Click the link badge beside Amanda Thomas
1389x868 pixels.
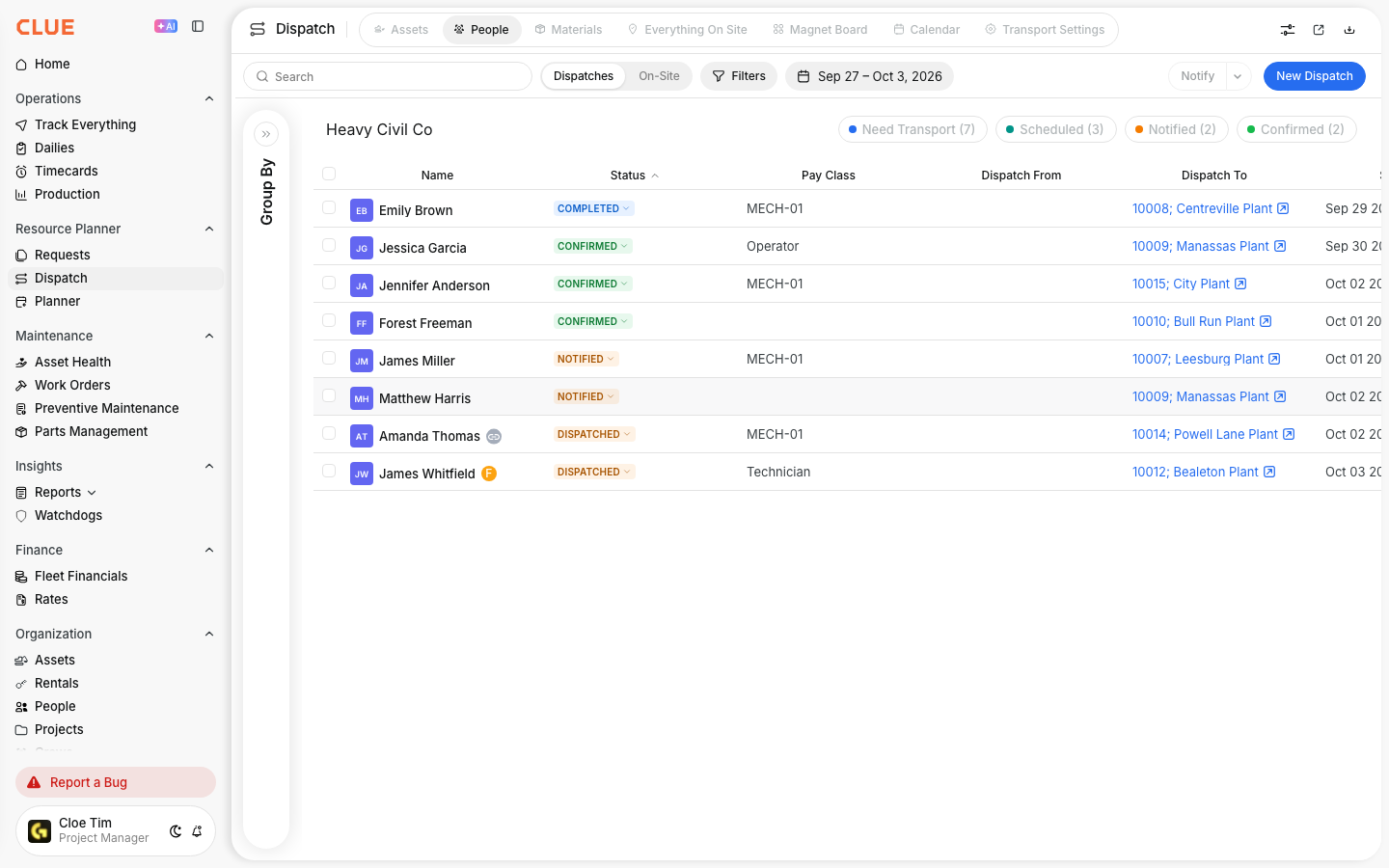coord(494,436)
